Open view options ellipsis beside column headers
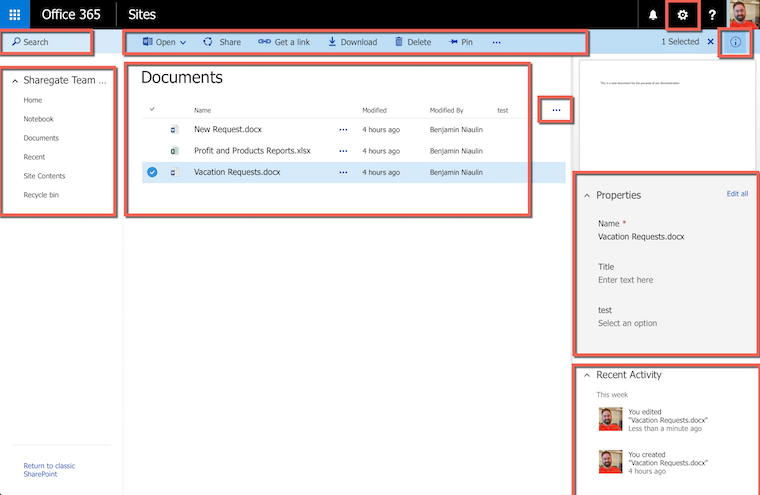This screenshot has height=495, width=760. (556, 111)
